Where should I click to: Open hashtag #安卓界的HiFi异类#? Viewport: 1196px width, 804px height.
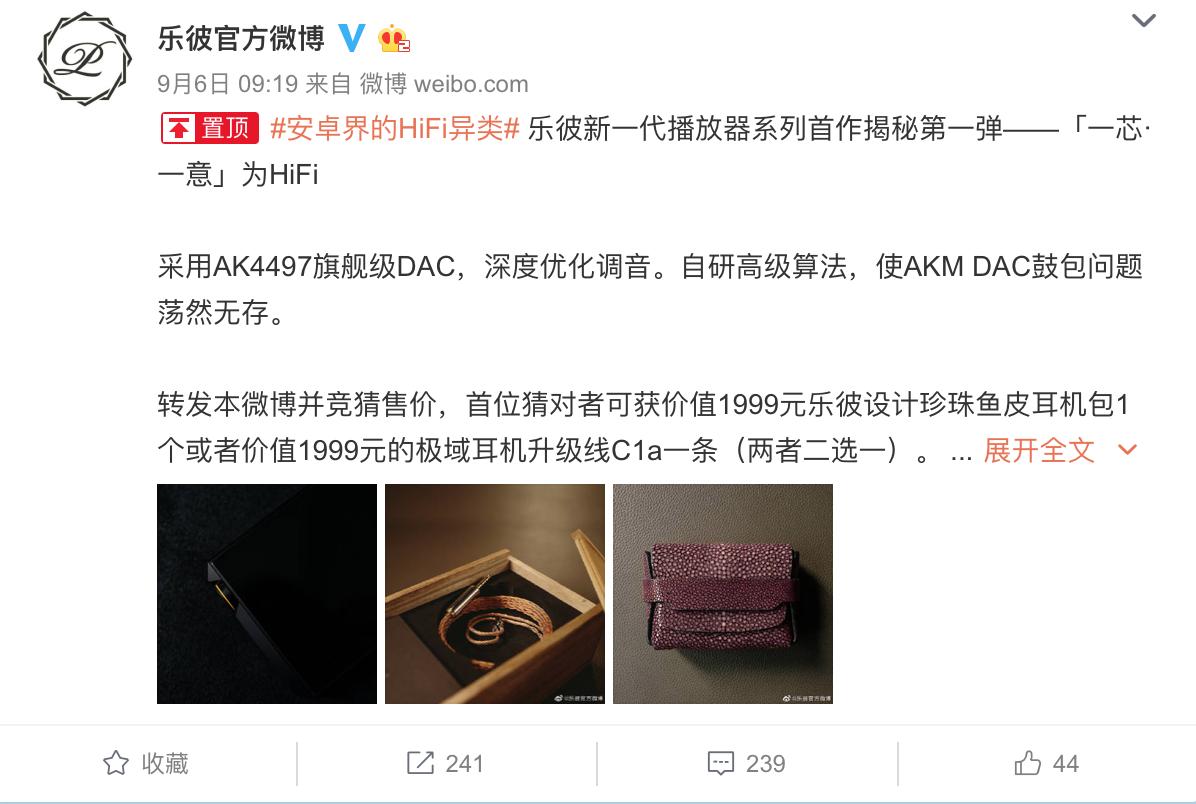coord(395,128)
